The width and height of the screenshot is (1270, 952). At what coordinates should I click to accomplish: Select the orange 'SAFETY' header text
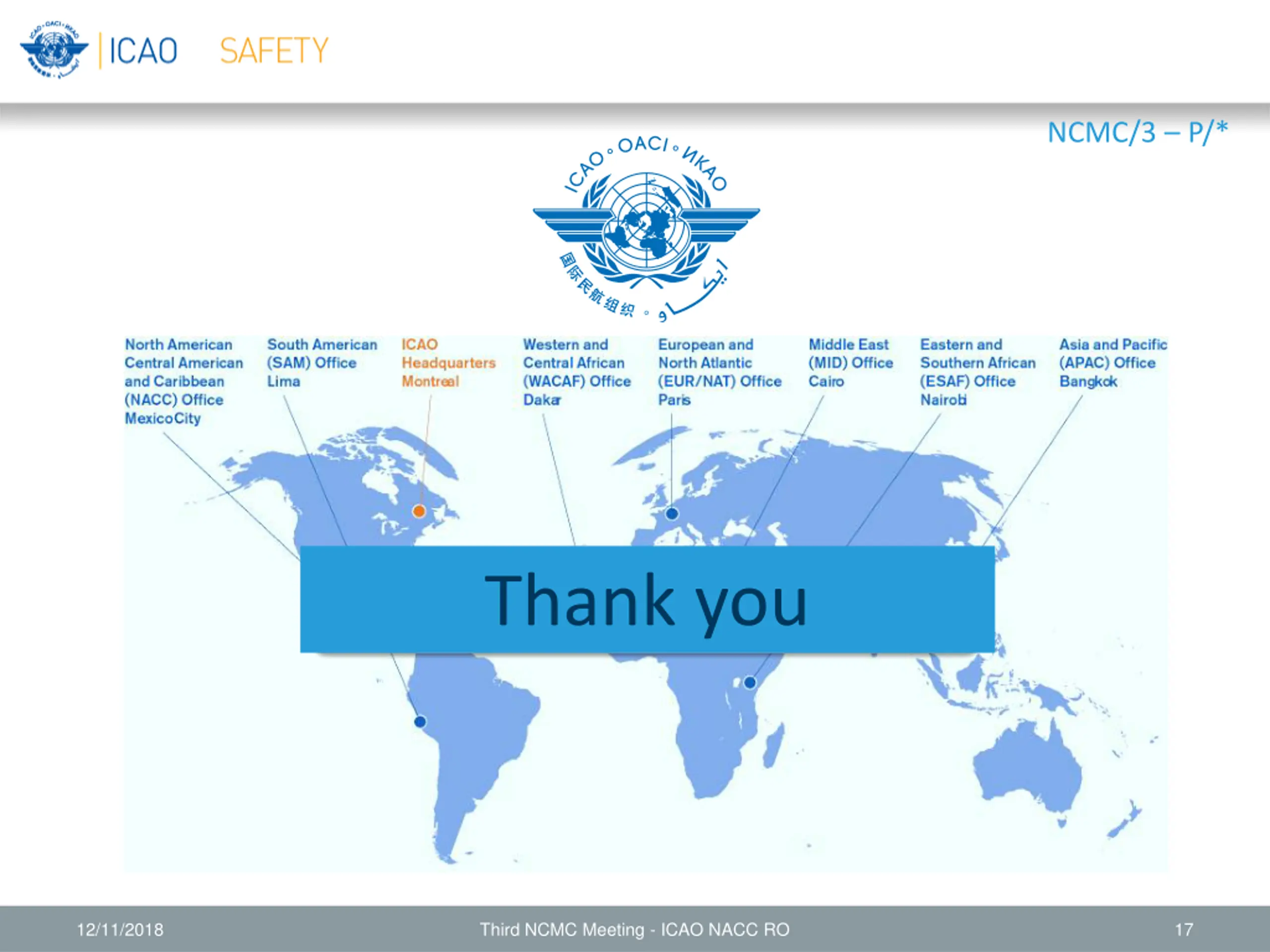(x=274, y=51)
